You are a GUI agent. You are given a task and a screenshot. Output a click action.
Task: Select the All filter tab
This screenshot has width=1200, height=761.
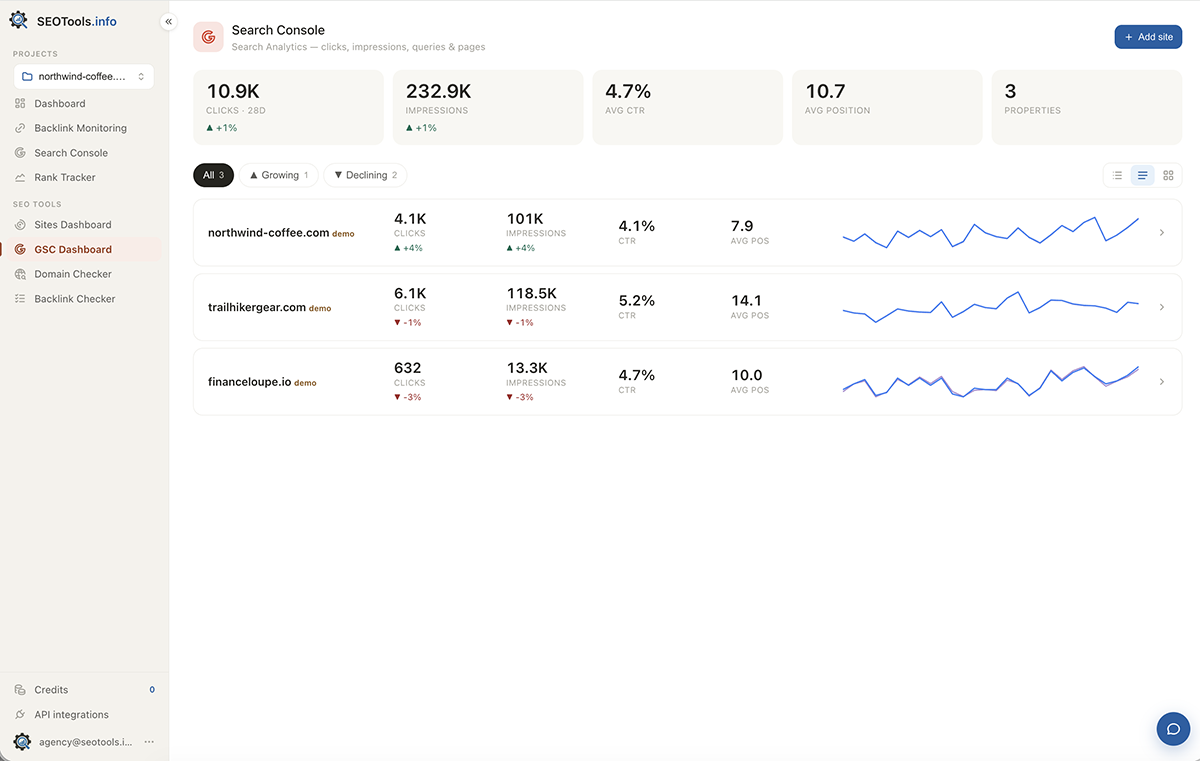(213, 175)
